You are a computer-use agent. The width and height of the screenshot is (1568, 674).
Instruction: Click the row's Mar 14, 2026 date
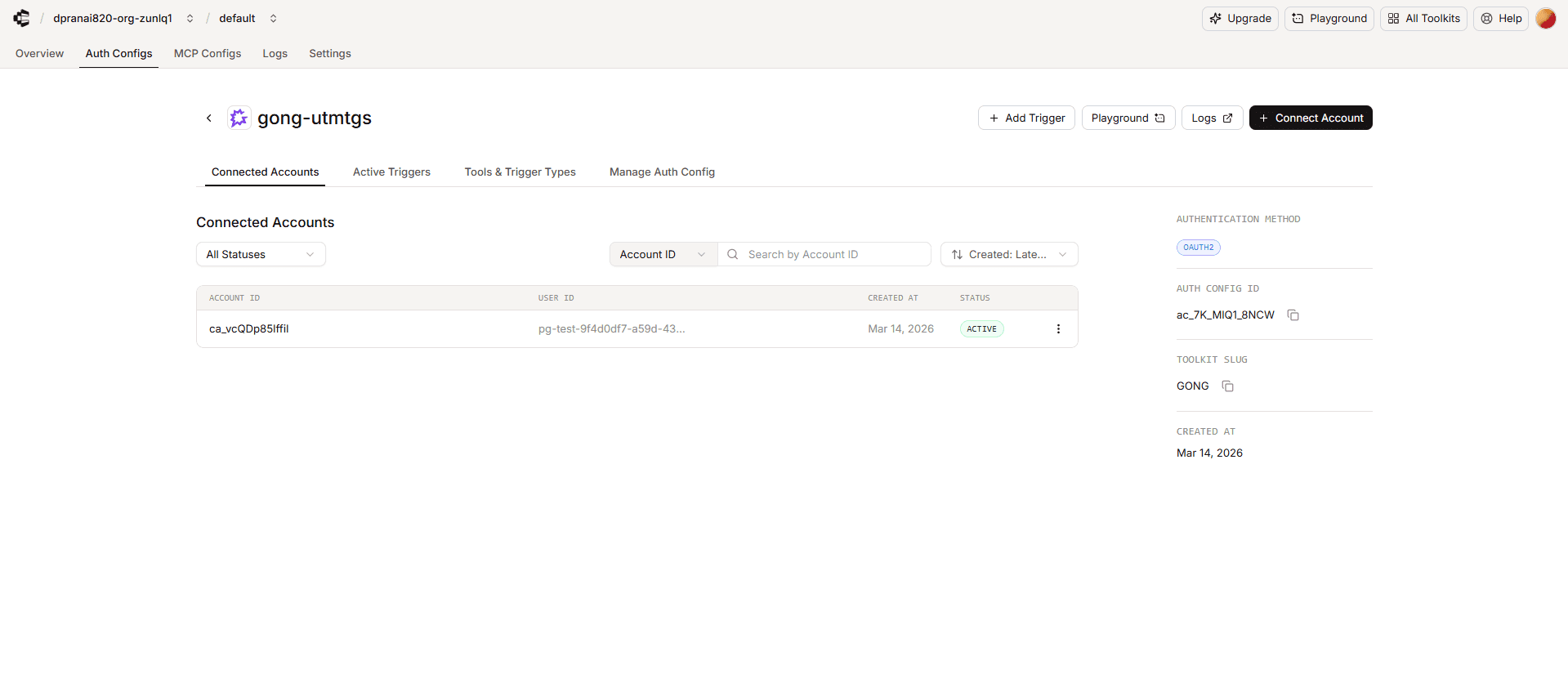point(900,329)
